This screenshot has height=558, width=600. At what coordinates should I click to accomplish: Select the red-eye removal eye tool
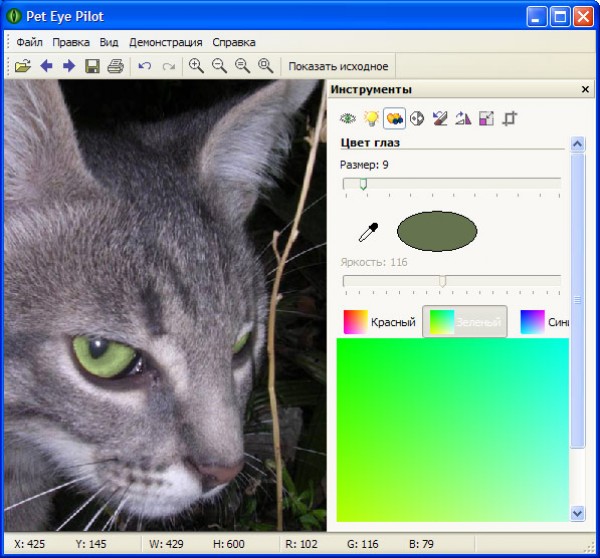pos(348,118)
